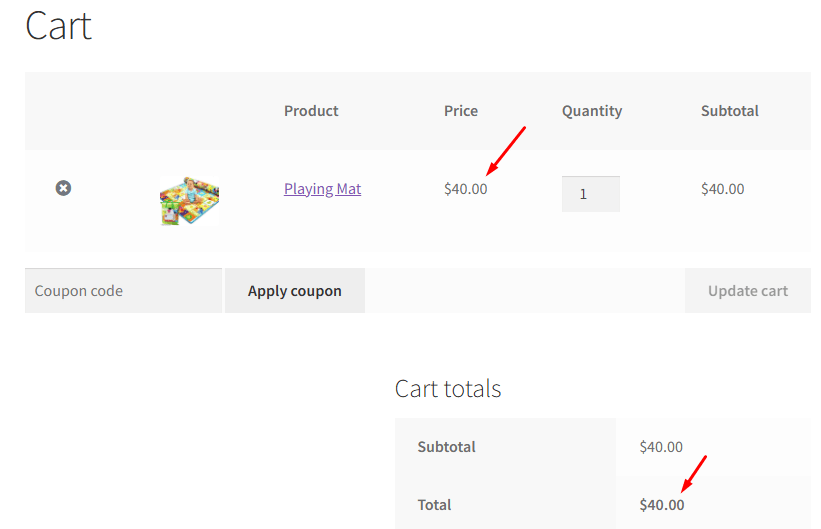
Task: Click the Subtotal amount under Cart totals
Action: (661, 447)
